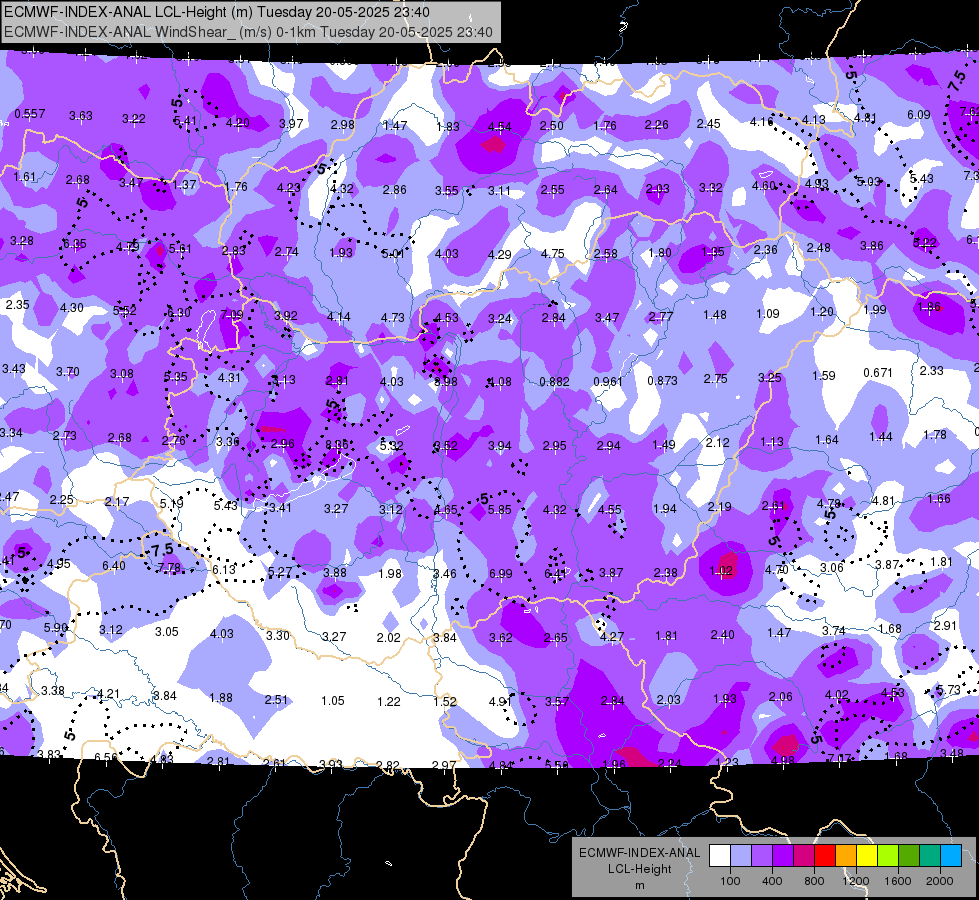The image size is (979, 900).
Task: Click the unit label "m" in the legend
Action: point(639,886)
